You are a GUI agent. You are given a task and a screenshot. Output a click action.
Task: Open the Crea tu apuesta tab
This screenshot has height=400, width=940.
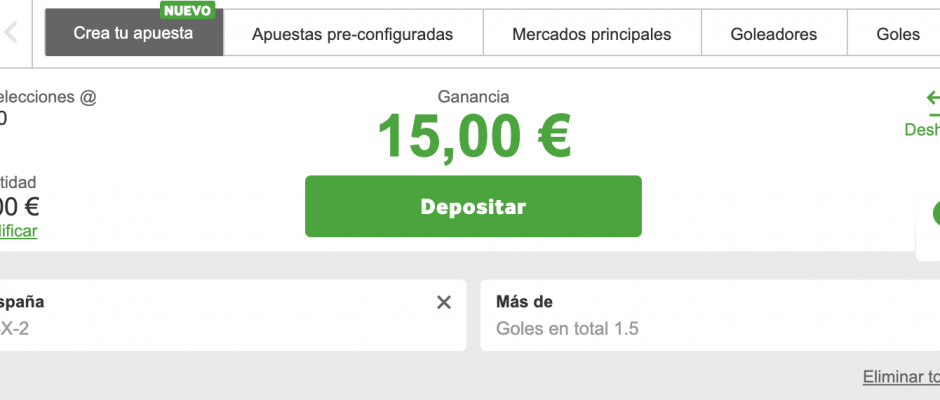click(x=134, y=34)
